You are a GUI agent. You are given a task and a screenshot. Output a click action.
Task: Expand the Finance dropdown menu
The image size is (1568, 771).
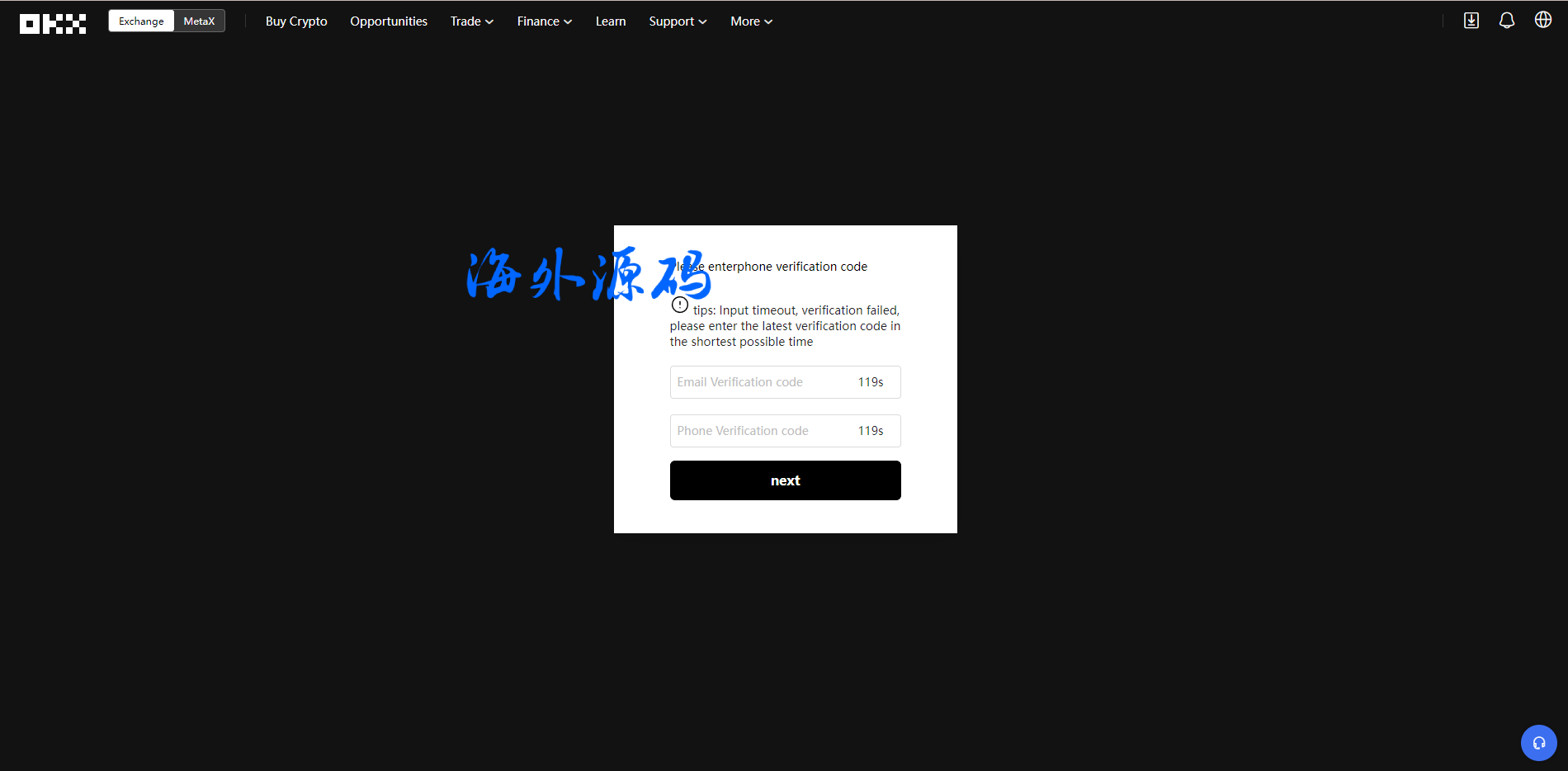tap(544, 21)
